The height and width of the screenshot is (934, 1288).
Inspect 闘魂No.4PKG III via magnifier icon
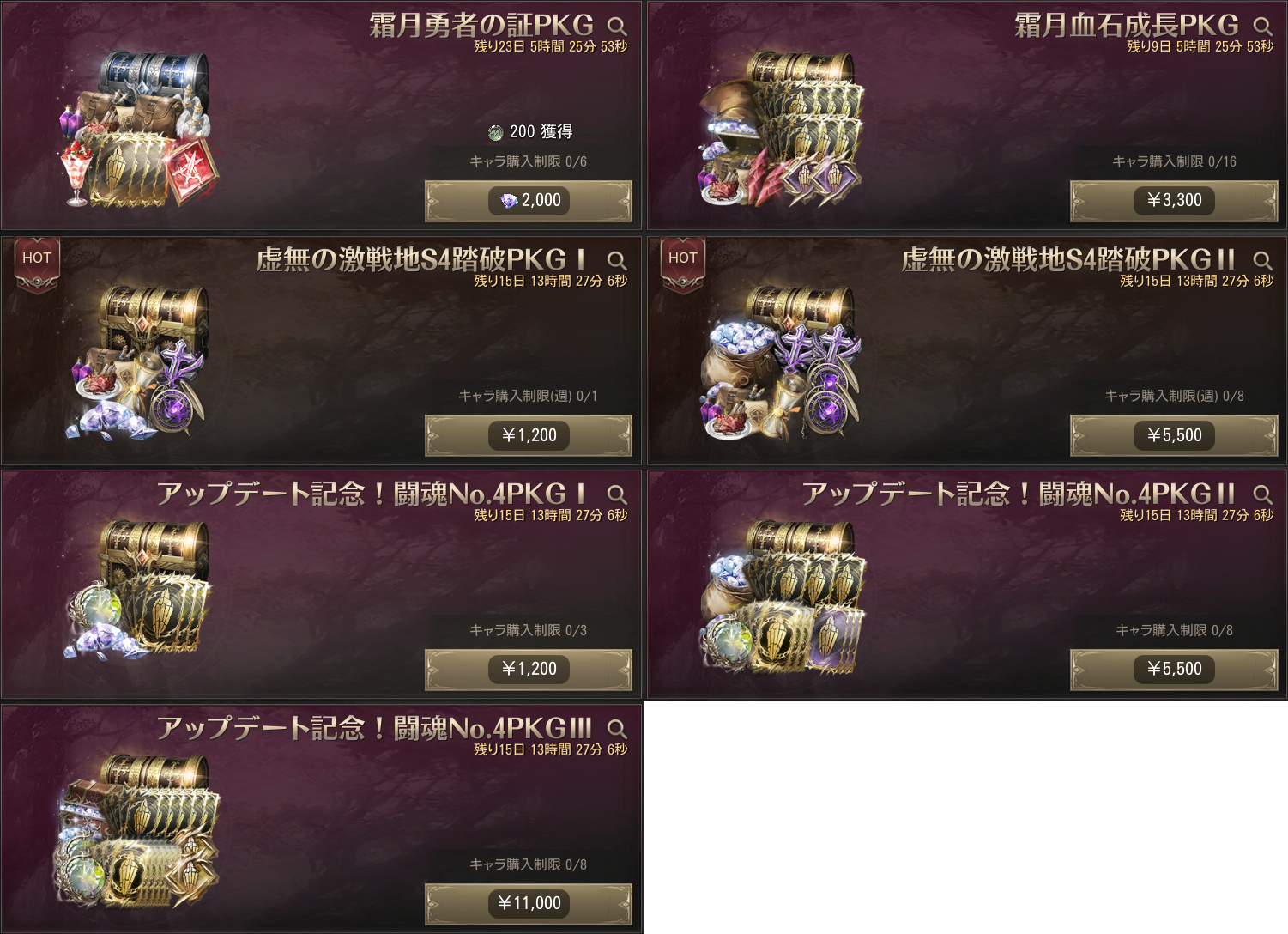(617, 729)
